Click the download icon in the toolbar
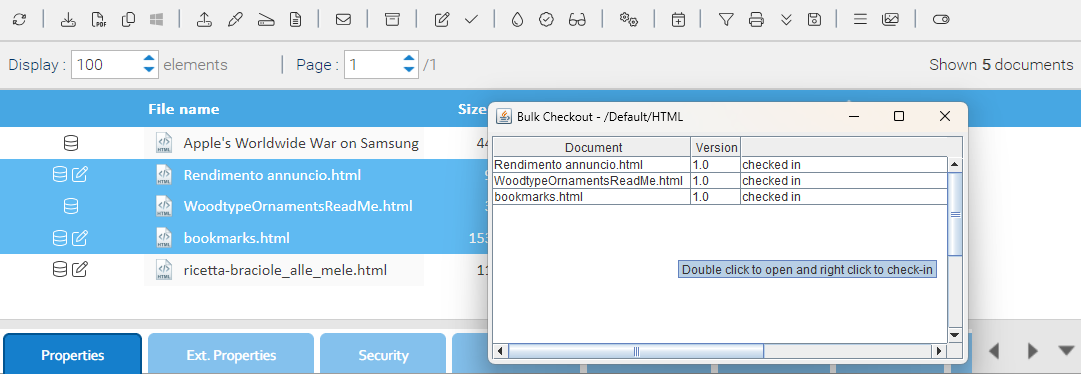This screenshot has height=374, width=1081. (x=68, y=20)
